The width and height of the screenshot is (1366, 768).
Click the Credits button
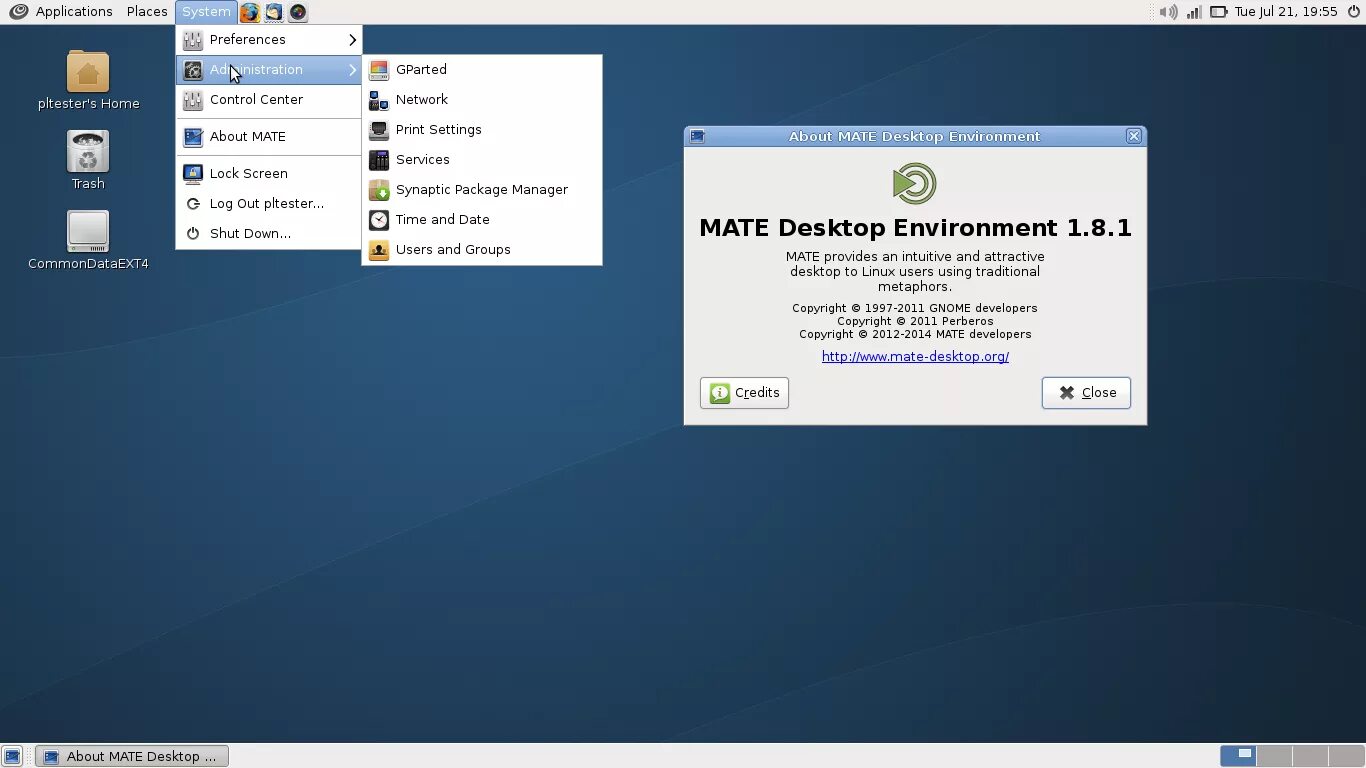(x=744, y=393)
